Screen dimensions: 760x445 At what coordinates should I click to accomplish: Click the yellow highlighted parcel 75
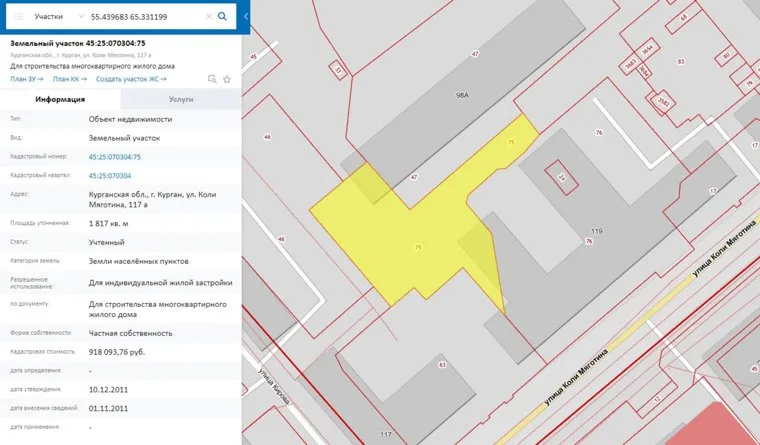coord(400,240)
